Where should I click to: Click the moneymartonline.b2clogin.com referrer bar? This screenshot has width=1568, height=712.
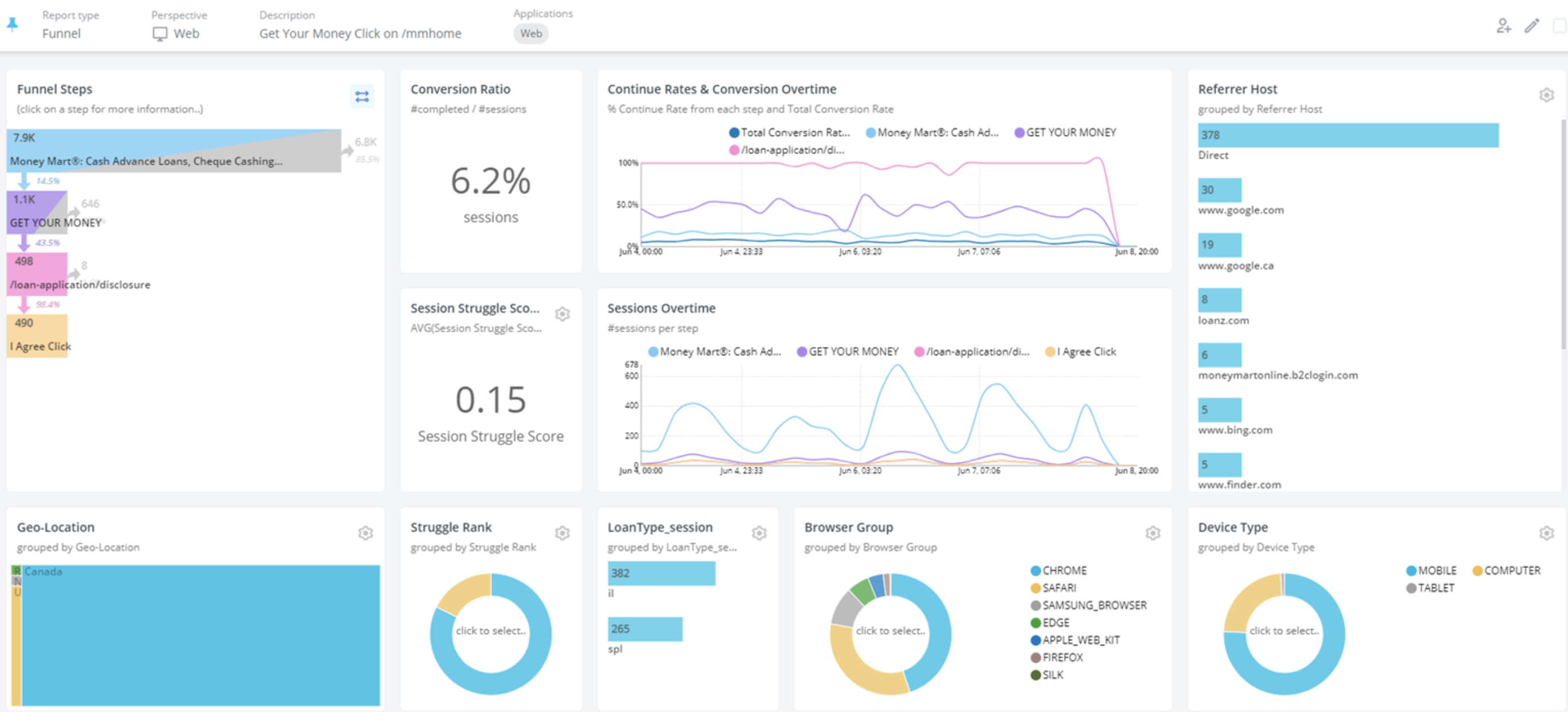click(x=1219, y=354)
